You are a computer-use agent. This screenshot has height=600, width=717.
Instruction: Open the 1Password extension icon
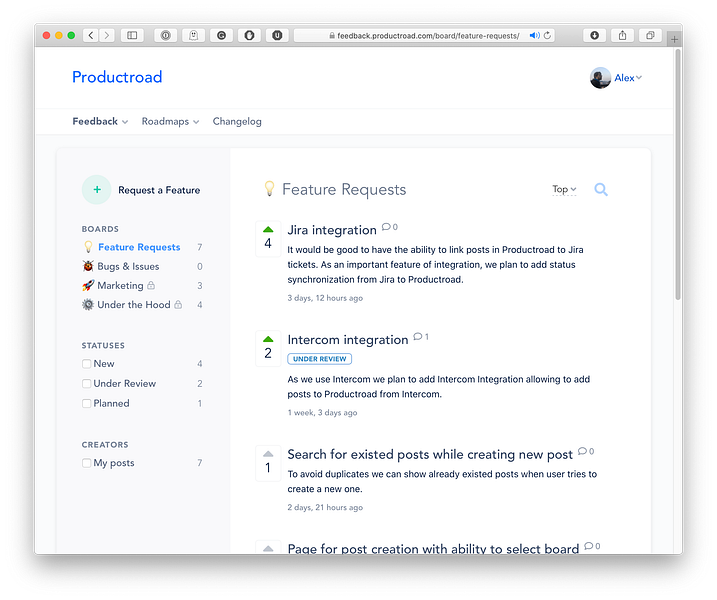(x=166, y=35)
